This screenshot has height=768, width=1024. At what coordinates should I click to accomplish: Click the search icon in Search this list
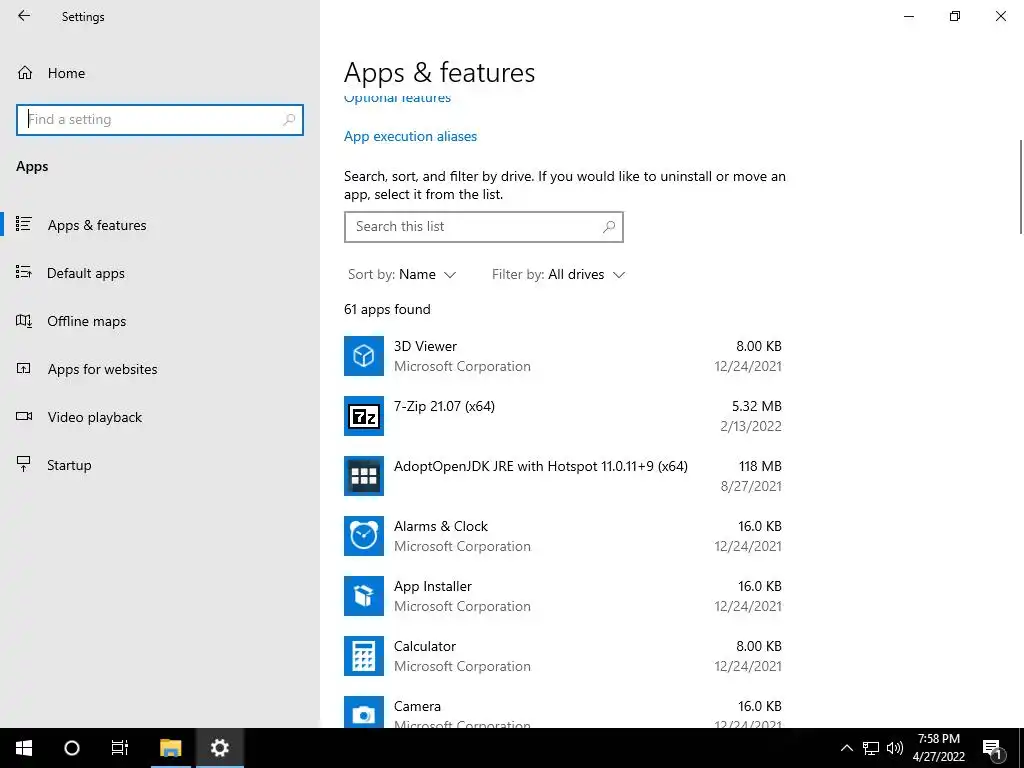(x=609, y=227)
